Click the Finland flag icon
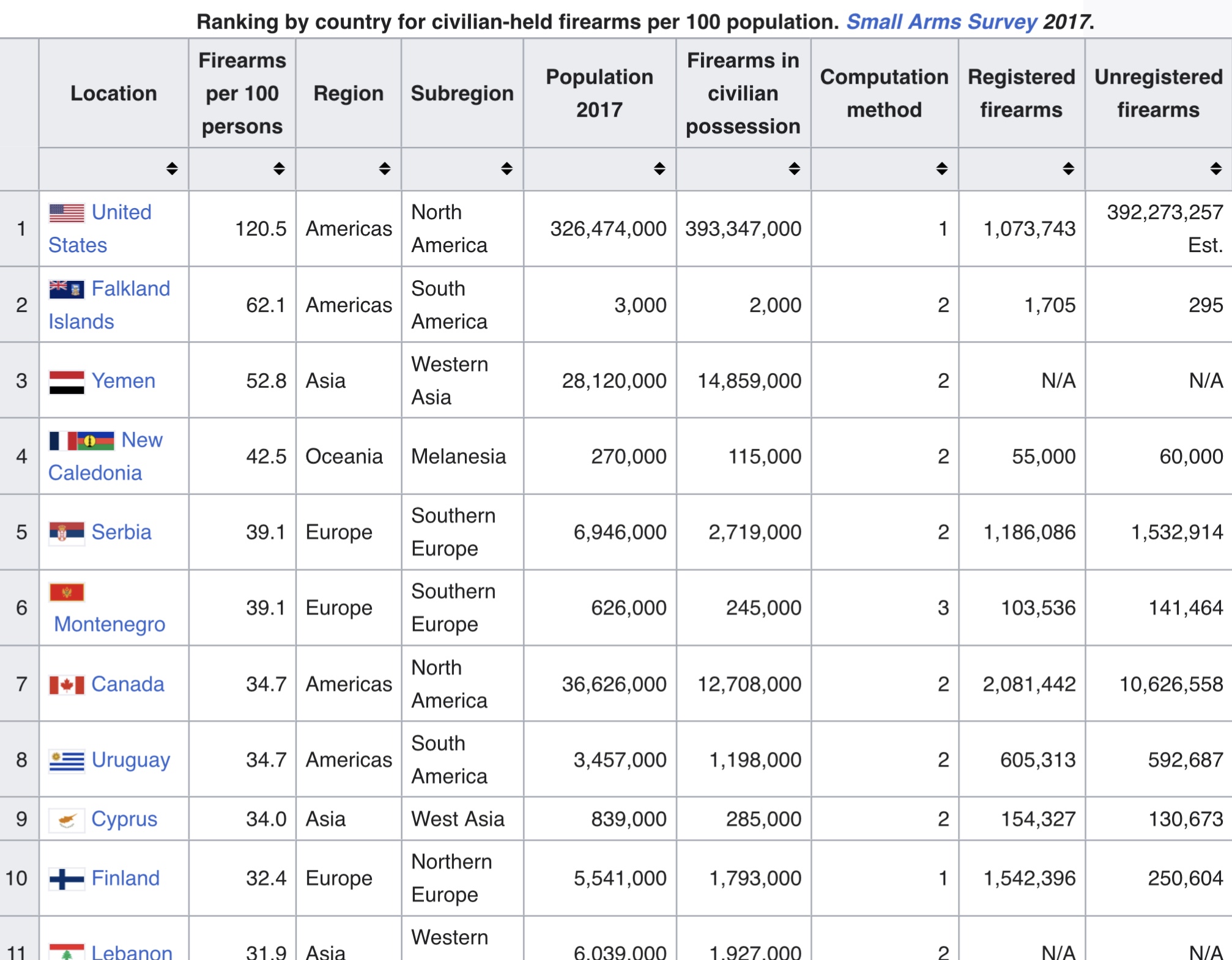Viewport: 1232px width, 960px height. coord(67,879)
